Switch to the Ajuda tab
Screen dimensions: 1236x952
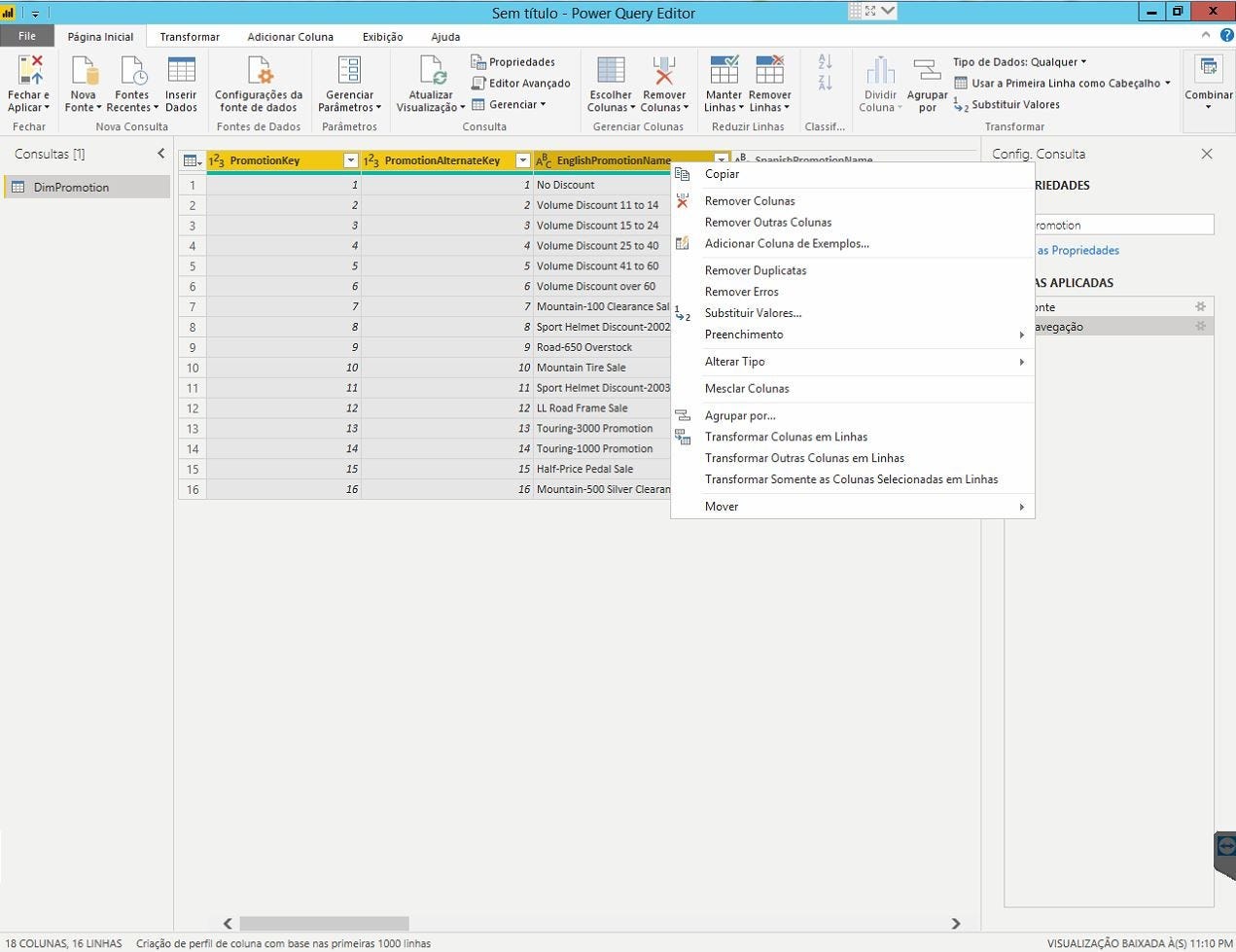[445, 37]
